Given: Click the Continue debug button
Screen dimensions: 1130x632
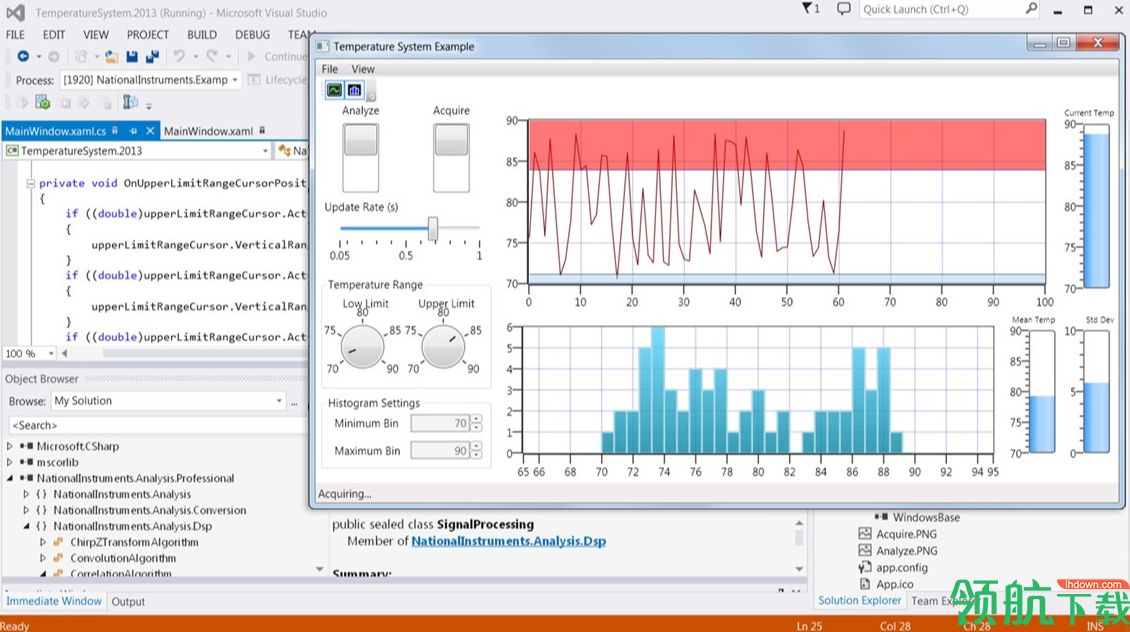Looking at the screenshot, I should click(277, 56).
